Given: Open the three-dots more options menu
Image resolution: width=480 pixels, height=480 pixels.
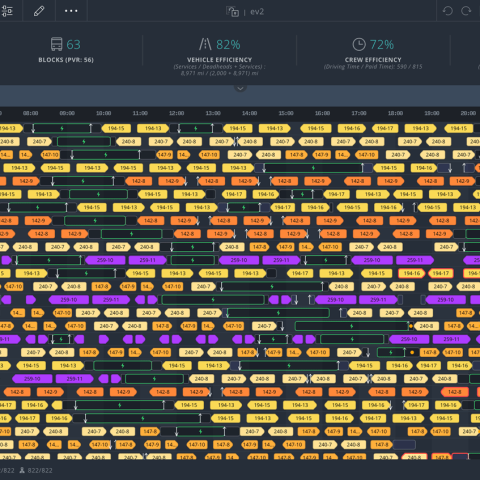Looking at the screenshot, I should 71,11.
